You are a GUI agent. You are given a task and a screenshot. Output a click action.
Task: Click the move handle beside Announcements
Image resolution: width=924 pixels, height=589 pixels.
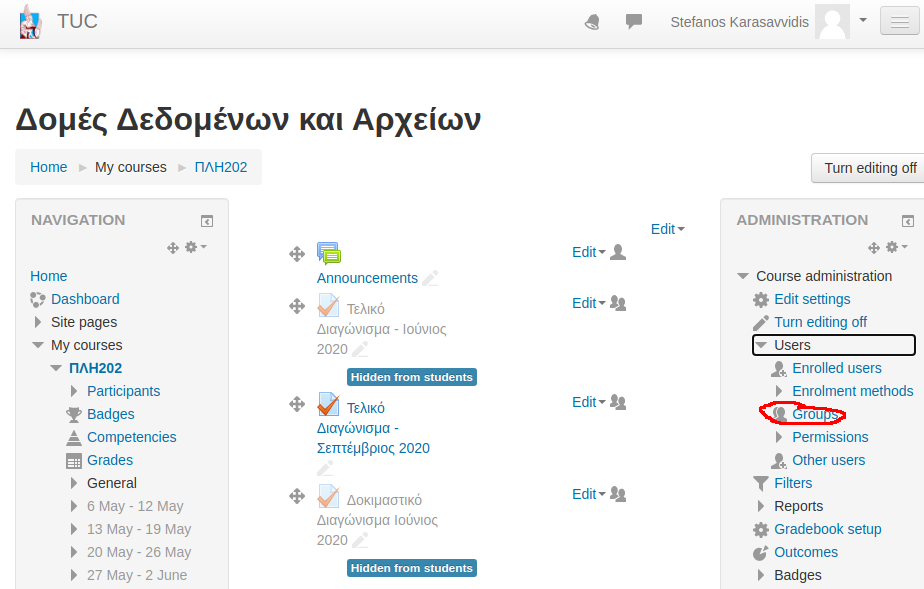click(x=297, y=254)
